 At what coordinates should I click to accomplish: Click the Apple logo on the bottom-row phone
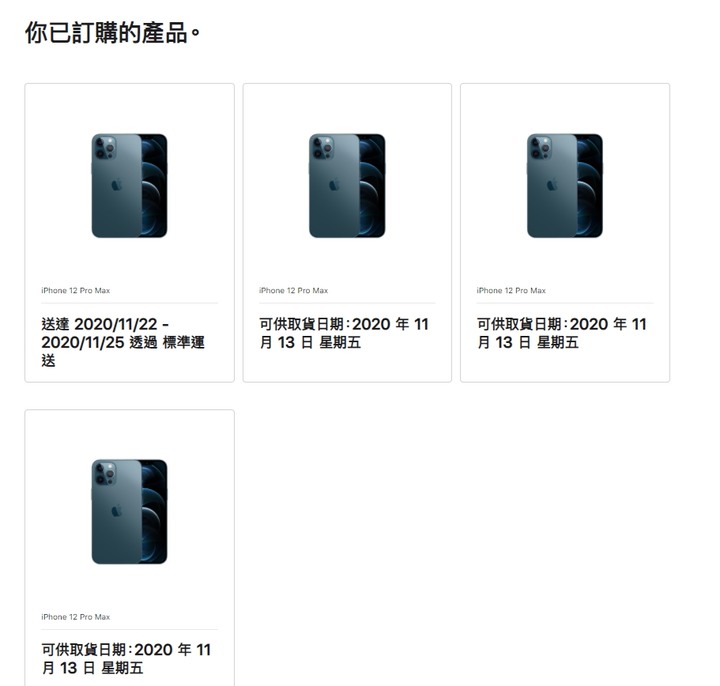(x=117, y=511)
